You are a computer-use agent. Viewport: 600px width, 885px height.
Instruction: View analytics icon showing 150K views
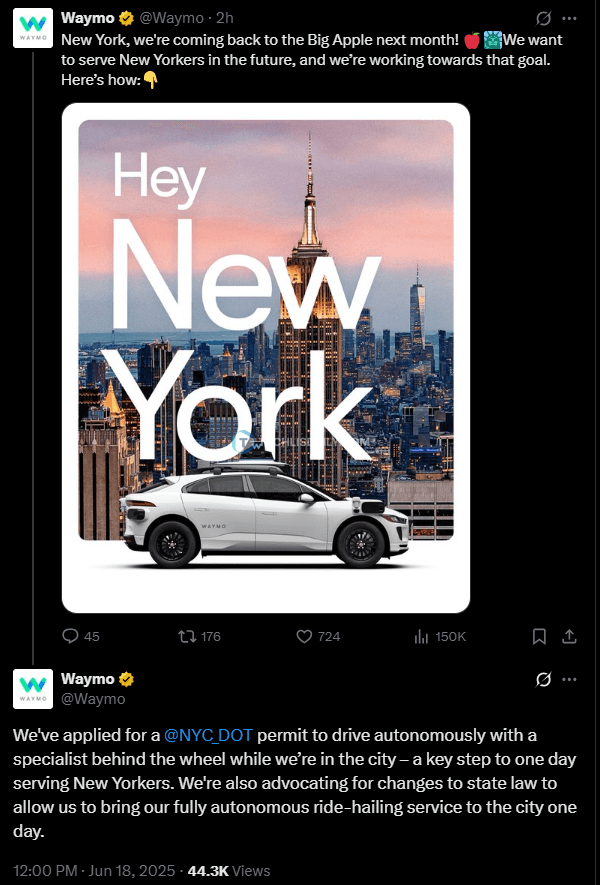pyautogui.click(x=422, y=637)
